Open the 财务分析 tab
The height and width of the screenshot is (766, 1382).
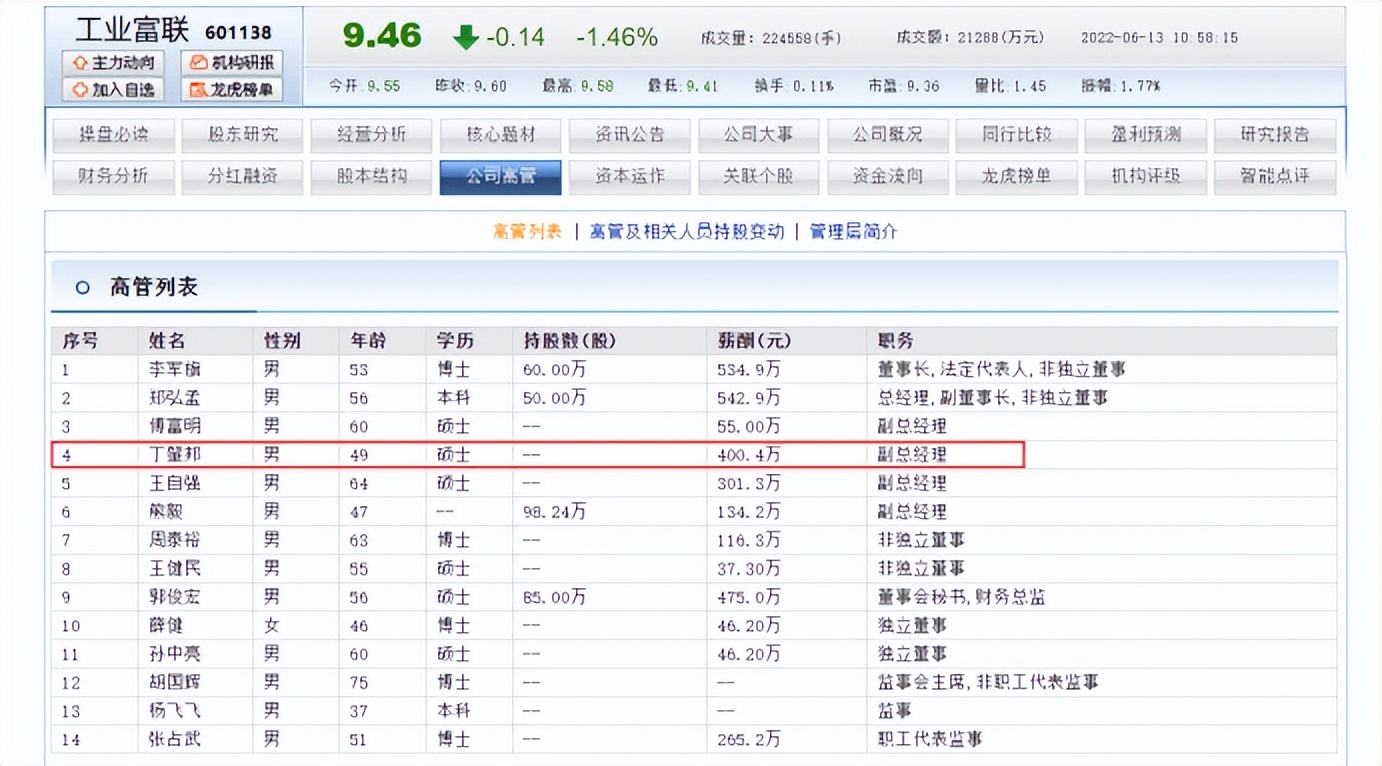click(x=113, y=177)
